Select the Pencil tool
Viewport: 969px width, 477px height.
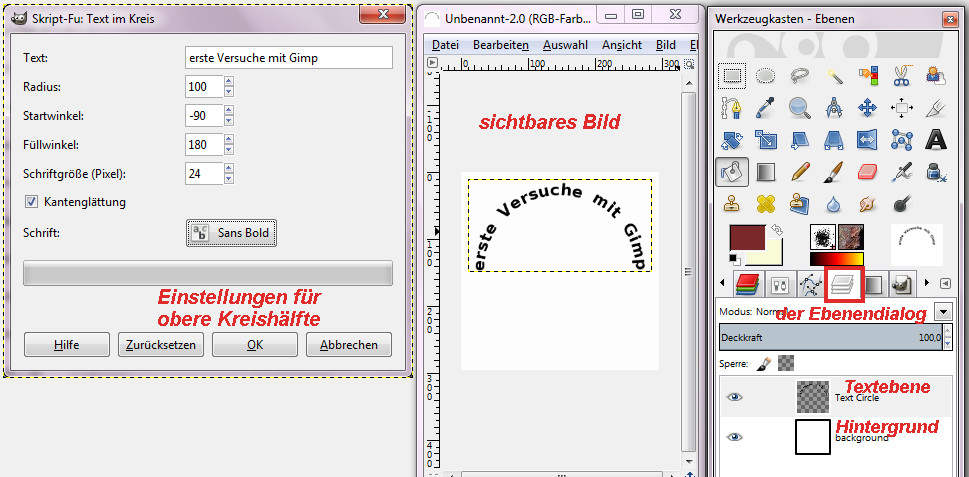coord(800,172)
